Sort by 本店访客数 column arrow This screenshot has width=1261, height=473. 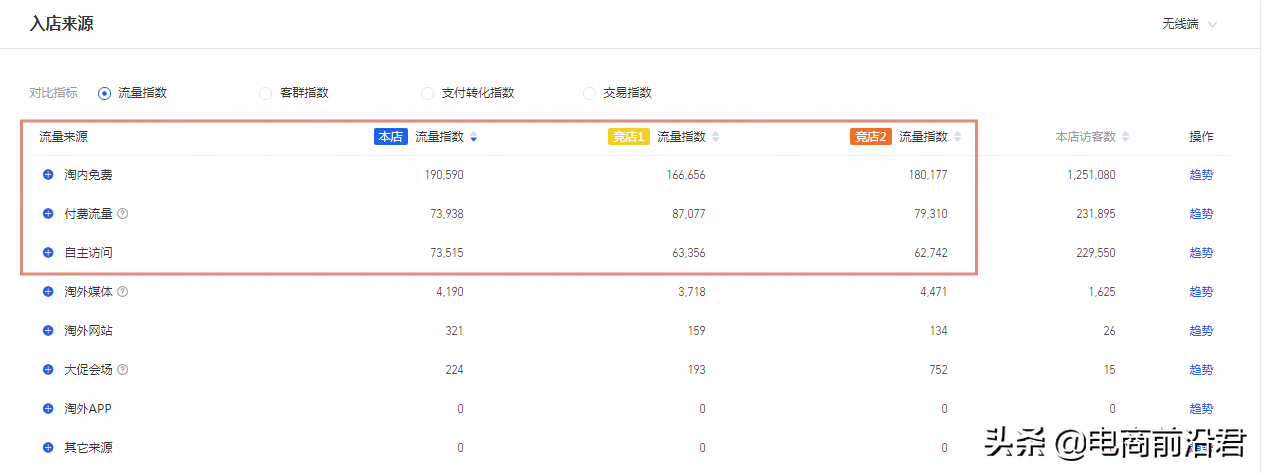click(x=1126, y=137)
